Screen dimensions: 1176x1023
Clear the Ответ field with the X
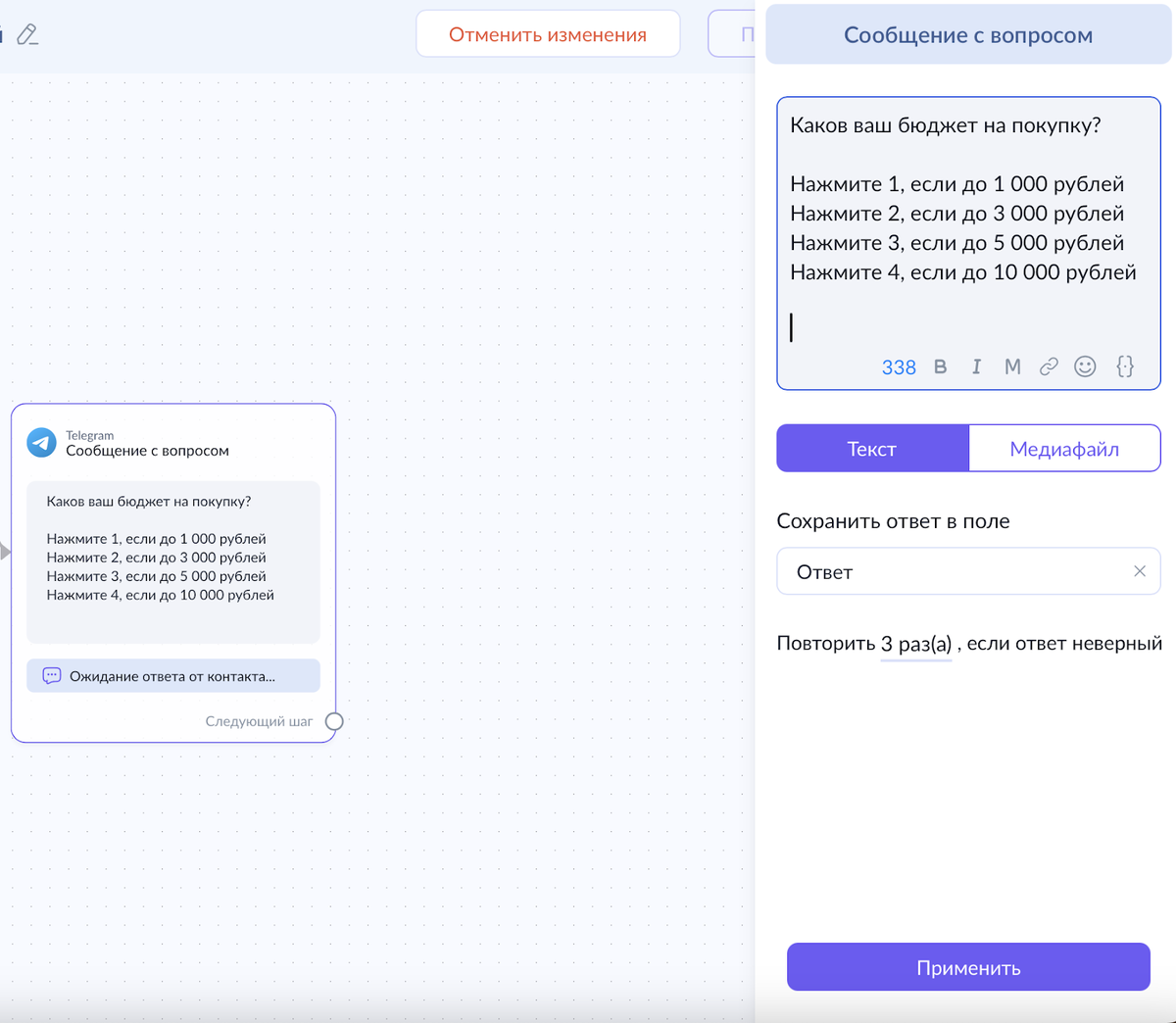pyautogui.click(x=1139, y=571)
